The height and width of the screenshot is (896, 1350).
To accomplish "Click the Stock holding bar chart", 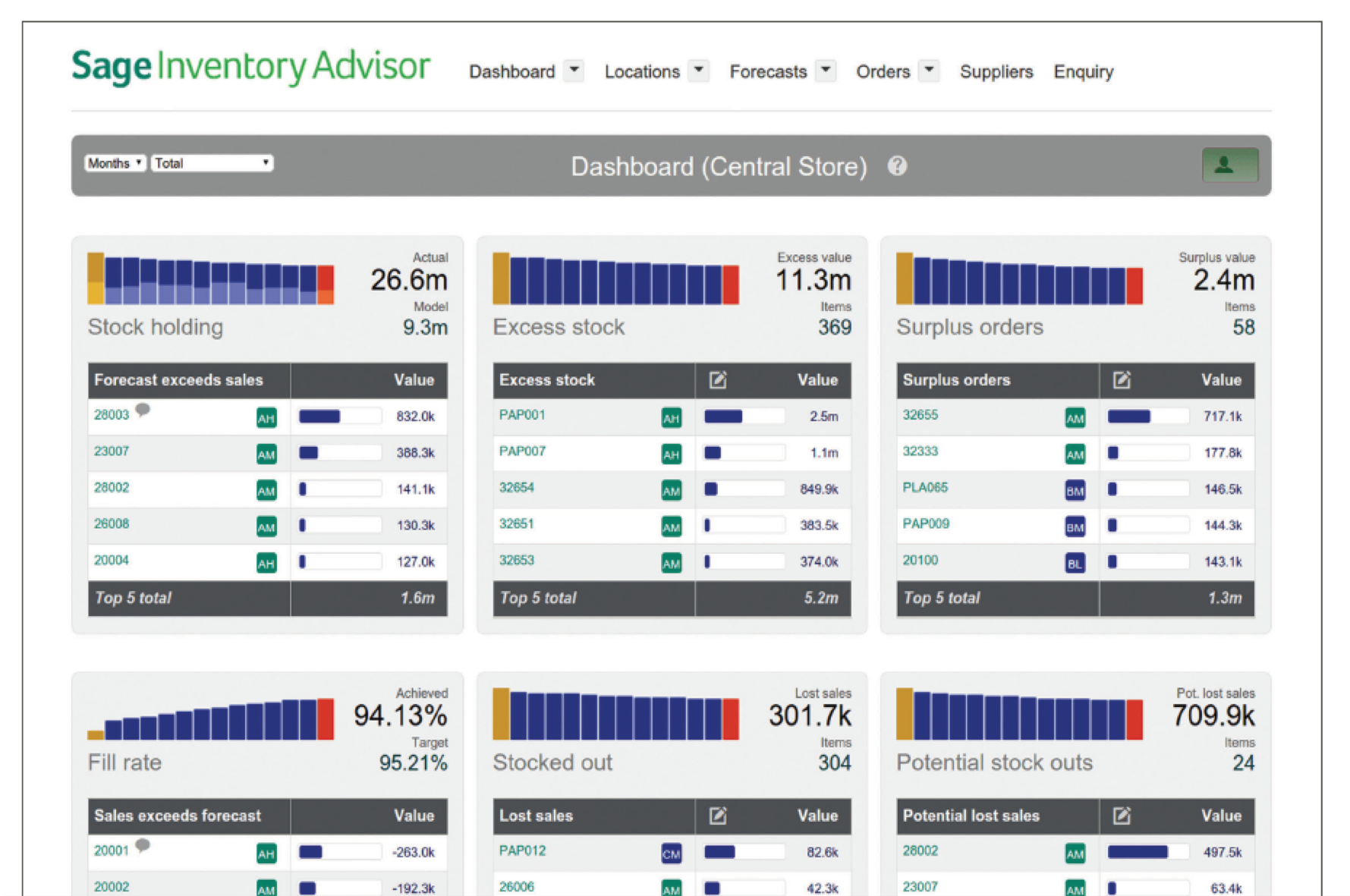I will 211,279.
